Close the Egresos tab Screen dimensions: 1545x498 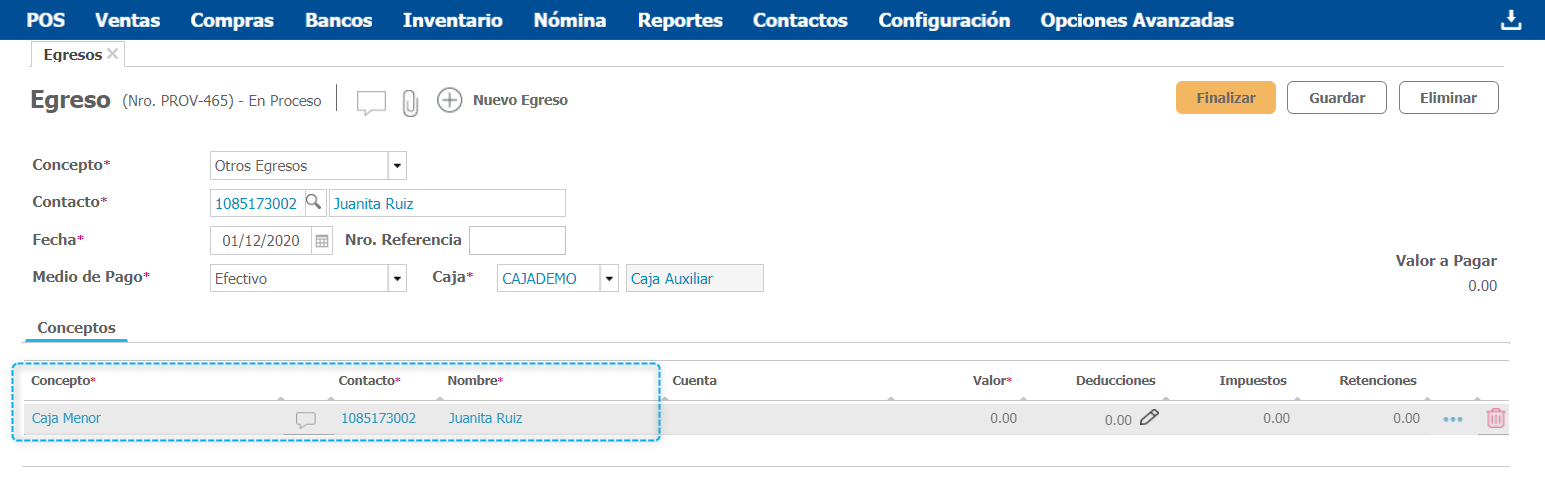click(113, 54)
